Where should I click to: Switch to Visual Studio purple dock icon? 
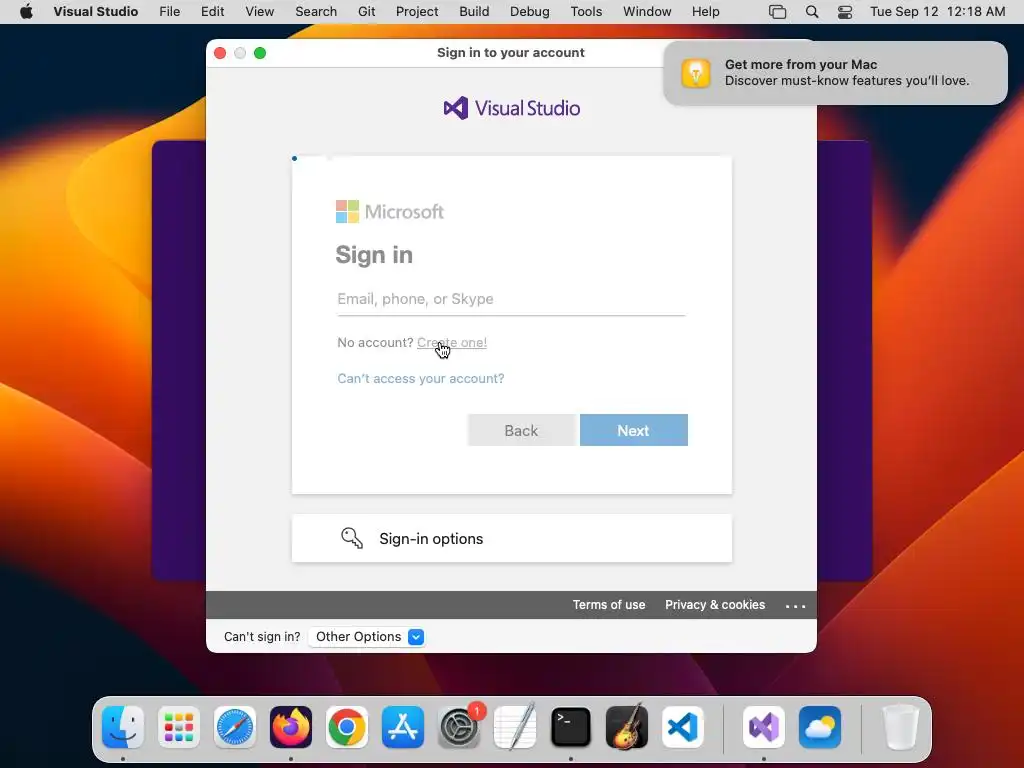(763, 727)
